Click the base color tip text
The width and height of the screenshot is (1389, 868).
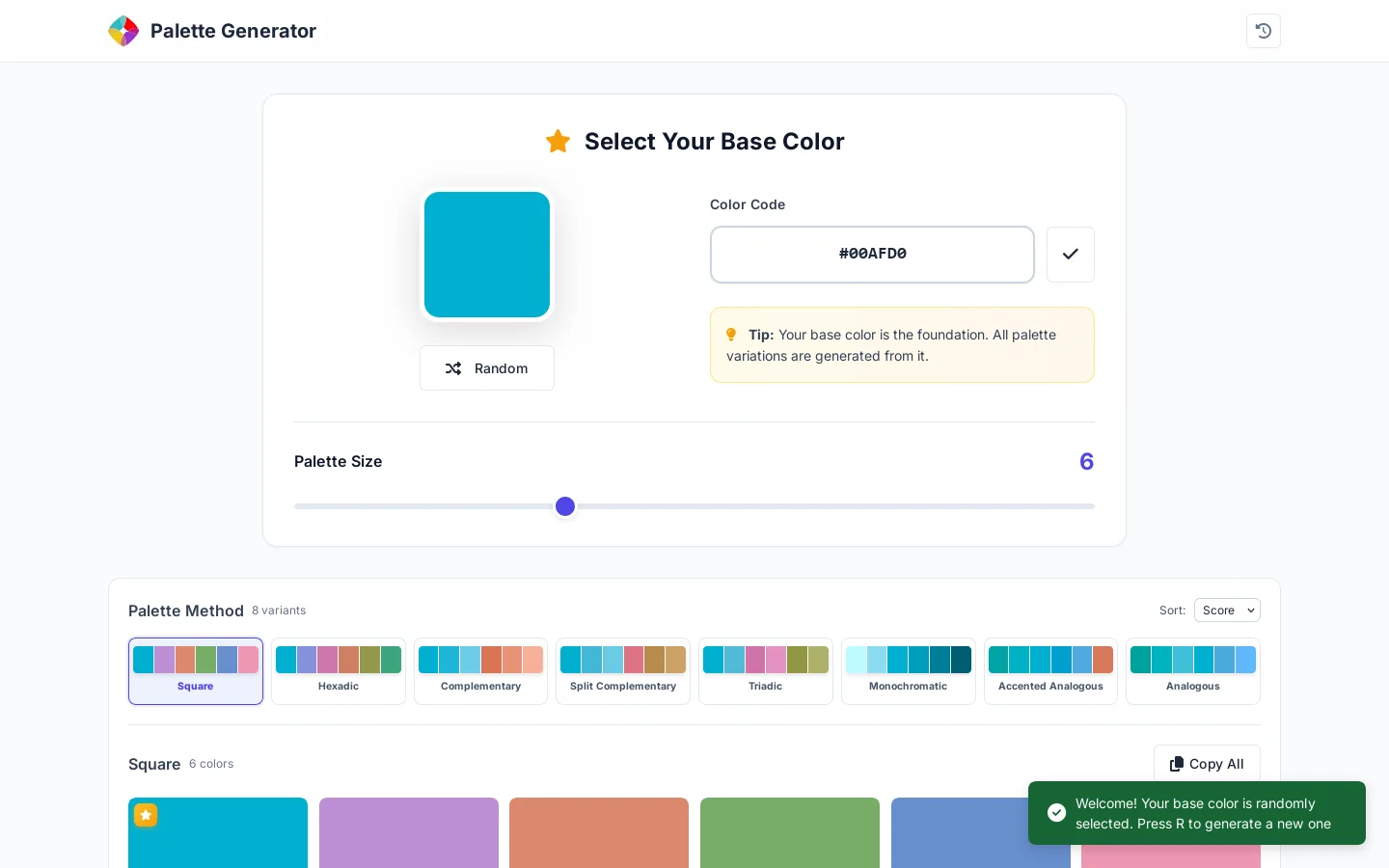tap(891, 345)
